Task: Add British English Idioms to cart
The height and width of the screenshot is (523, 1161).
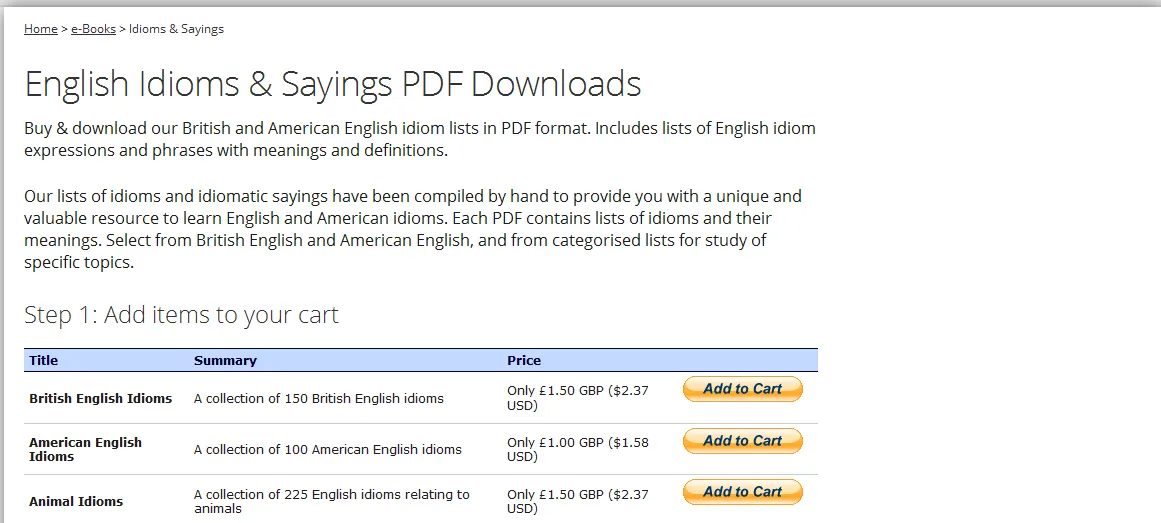Action: pyautogui.click(x=742, y=389)
